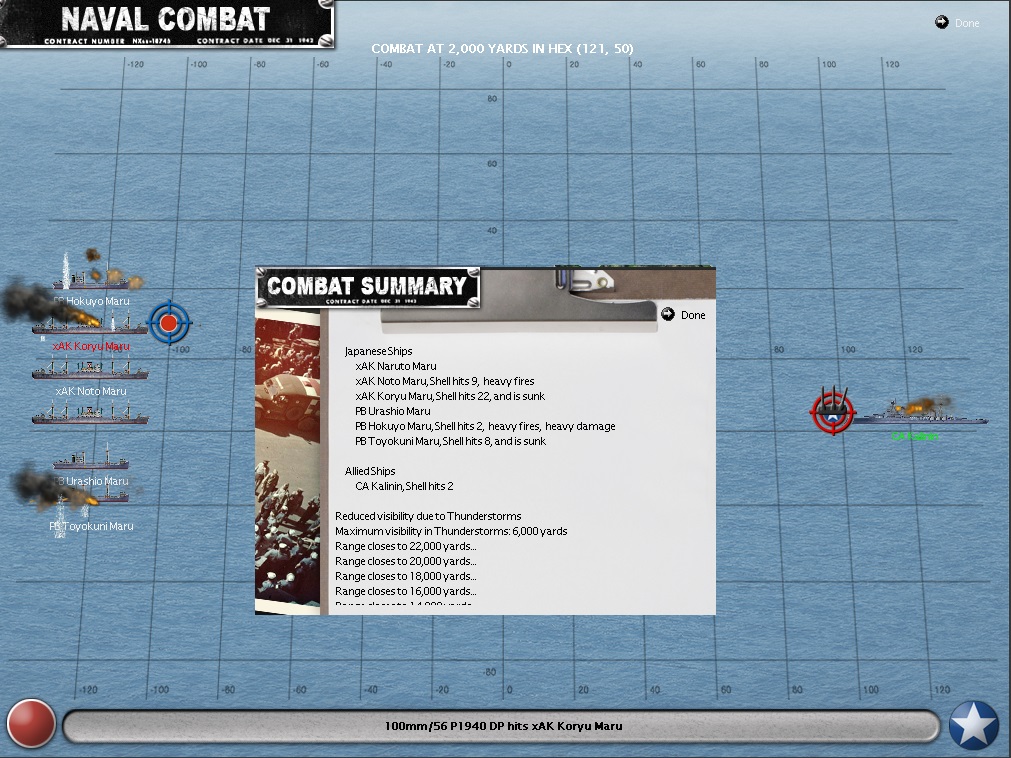
Task: Click 'Range closes to 18,000 yards...' line
Action: pyautogui.click(x=406, y=576)
